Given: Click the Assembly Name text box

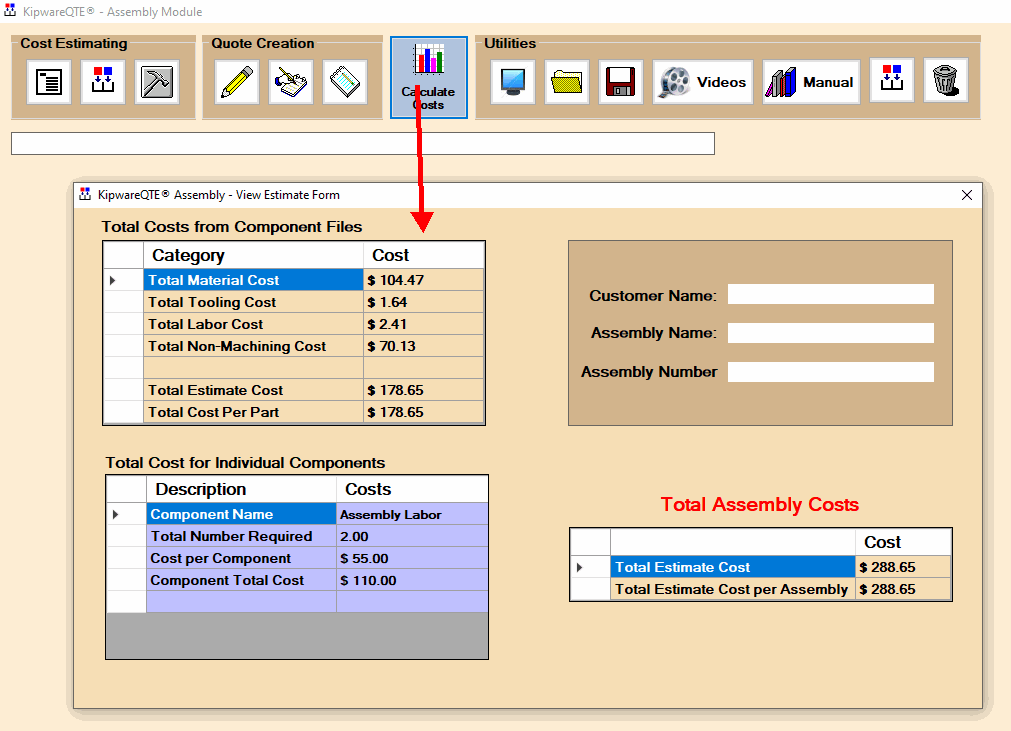Looking at the screenshot, I should [x=830, y=333].
